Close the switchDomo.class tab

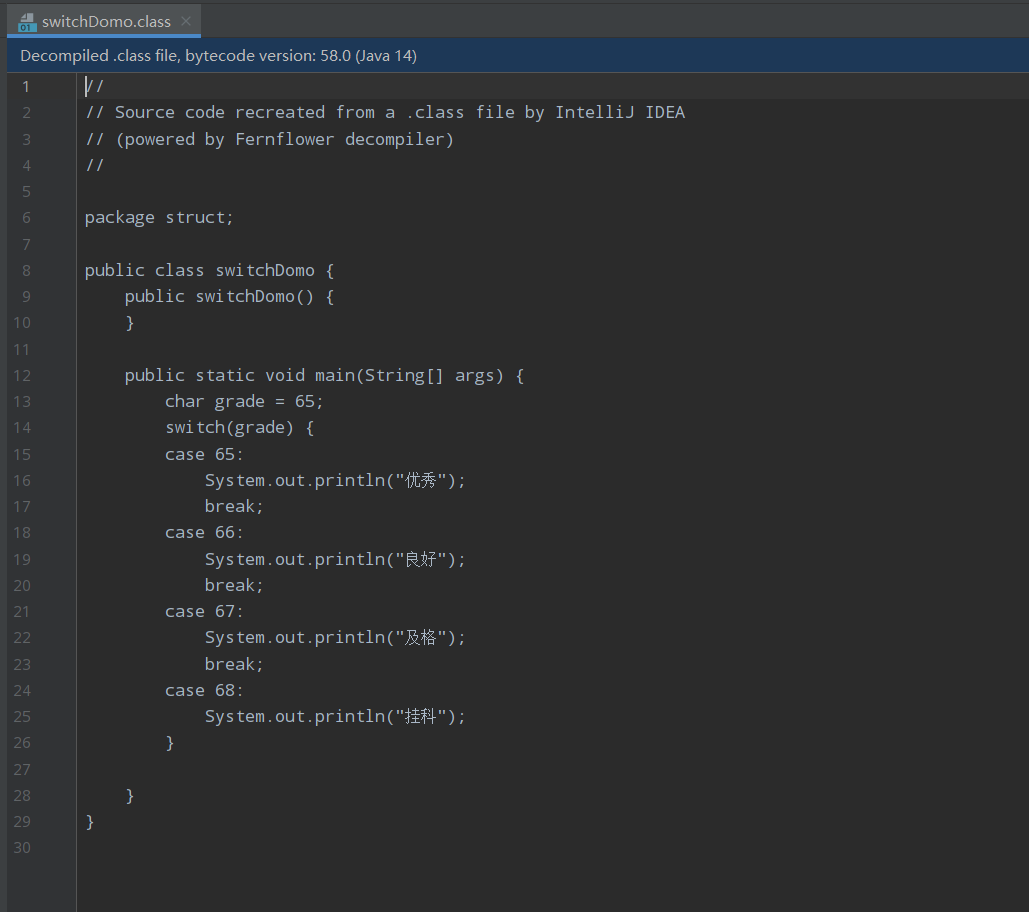[186, 21]
